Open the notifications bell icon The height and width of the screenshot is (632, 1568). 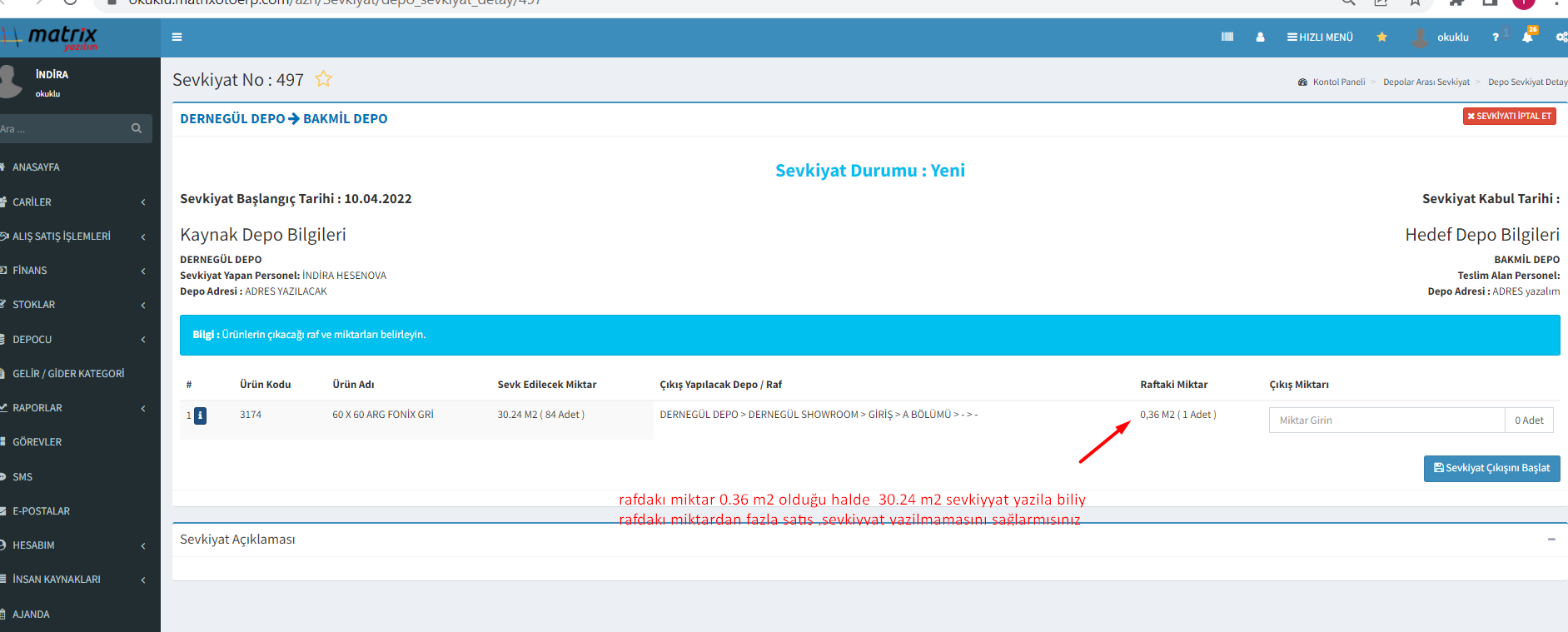(x=1527, y=37)
